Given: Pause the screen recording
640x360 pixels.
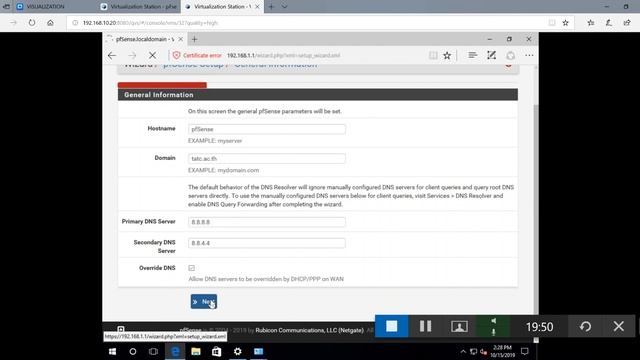Looking at the screenshot, I should [425, 326].
